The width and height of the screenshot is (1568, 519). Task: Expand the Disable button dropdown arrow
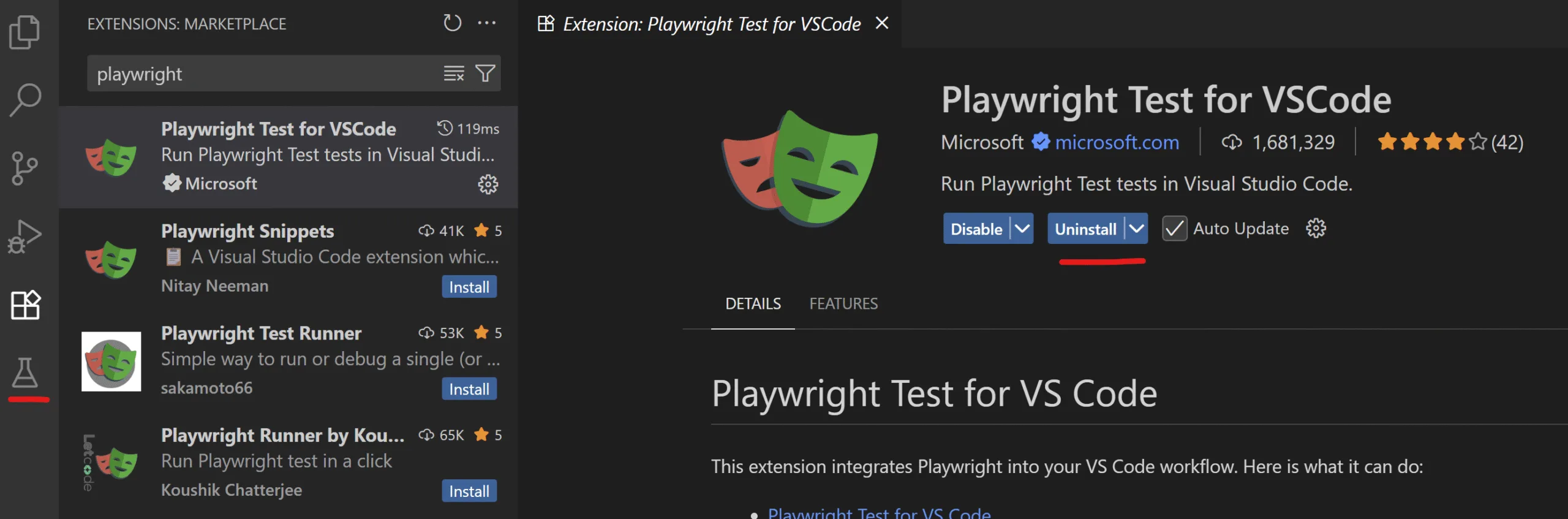click(1022, 229)
